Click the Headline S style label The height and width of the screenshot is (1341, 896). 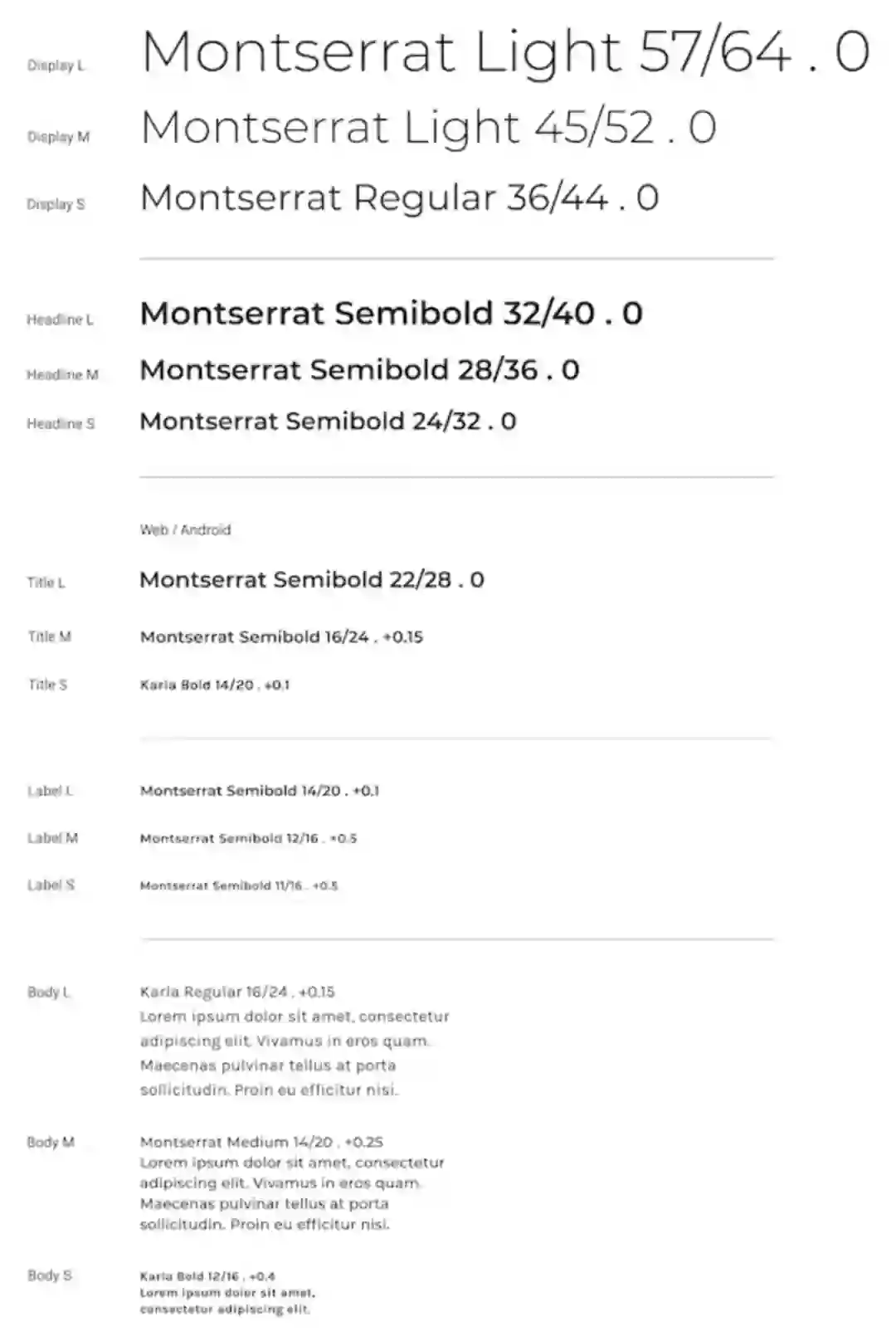click(61, 424)
